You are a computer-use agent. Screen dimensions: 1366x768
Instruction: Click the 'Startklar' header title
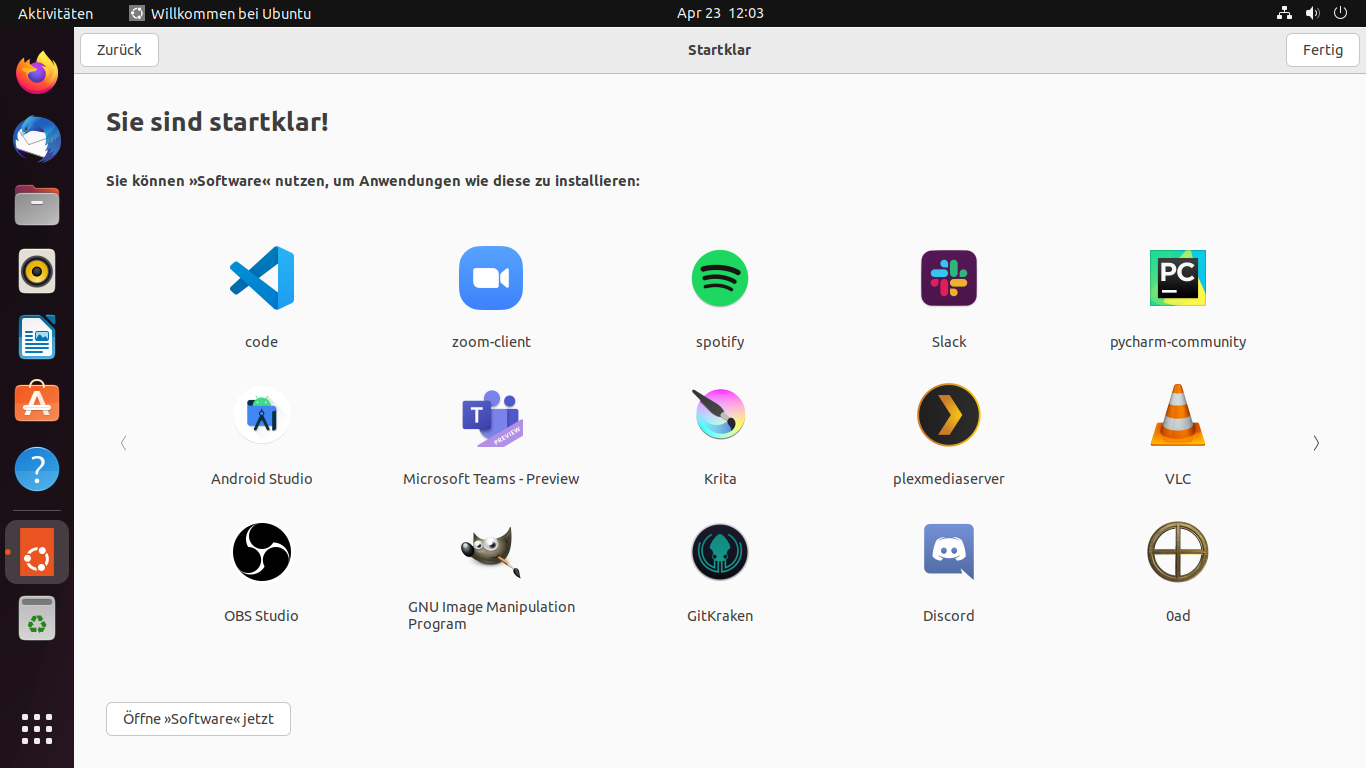[719, 50]
